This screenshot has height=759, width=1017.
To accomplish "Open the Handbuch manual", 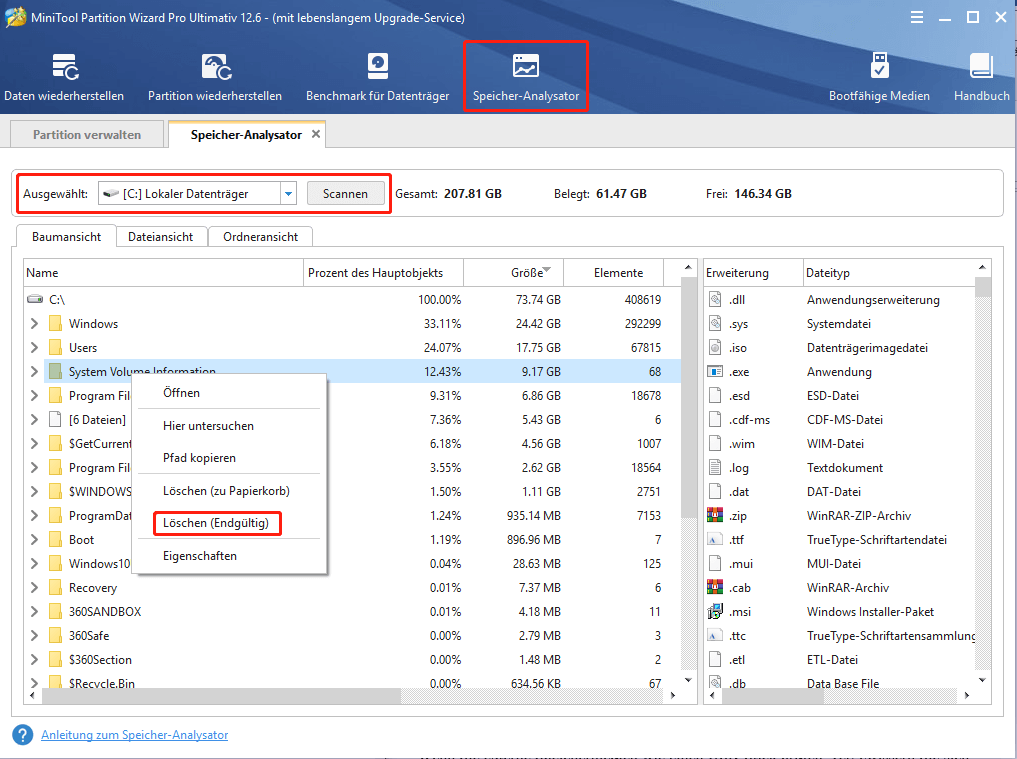I will pyautogui.click(x=981, y=78).
